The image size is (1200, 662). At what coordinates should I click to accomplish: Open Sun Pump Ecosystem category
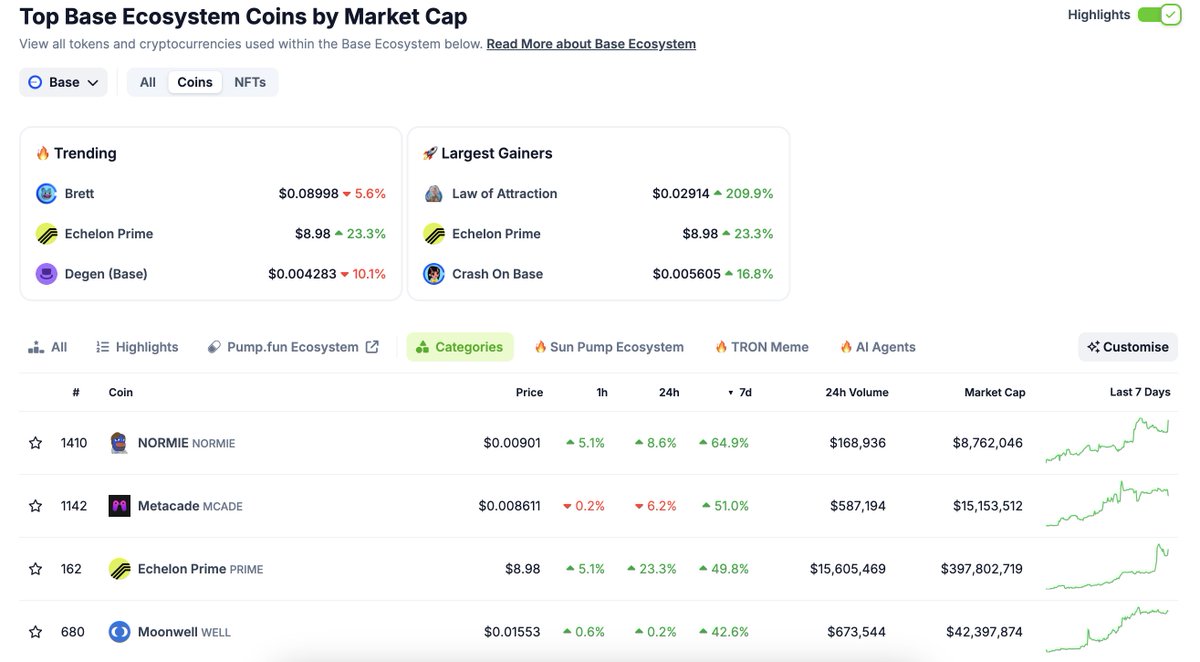[609, 347]
